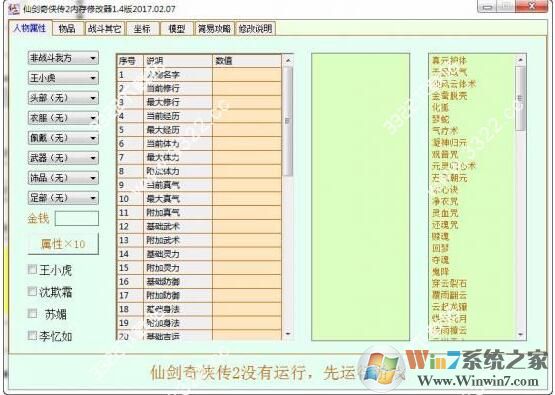Image resolution: width=555 pixels, height=395 pixels.
Task: Select the 附加武术 description cell
Action: pos(178,240)
